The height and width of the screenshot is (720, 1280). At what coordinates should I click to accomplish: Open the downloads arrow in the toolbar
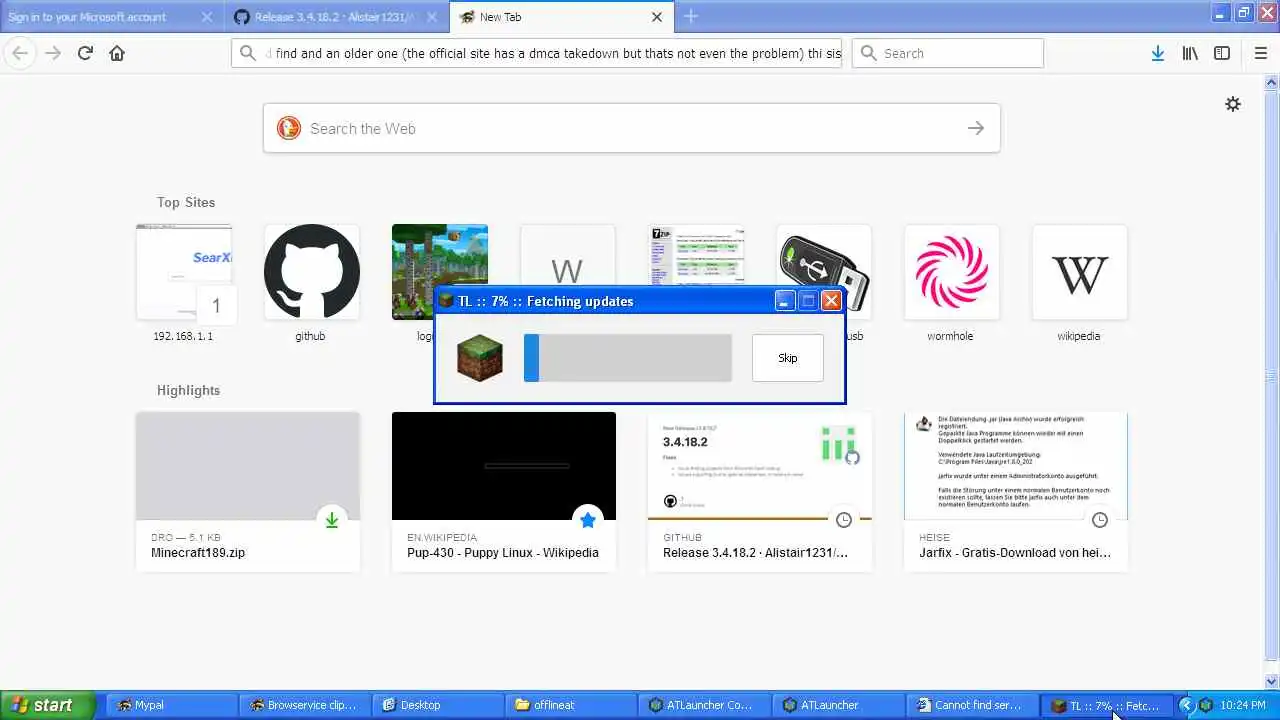pos(1157,53)
